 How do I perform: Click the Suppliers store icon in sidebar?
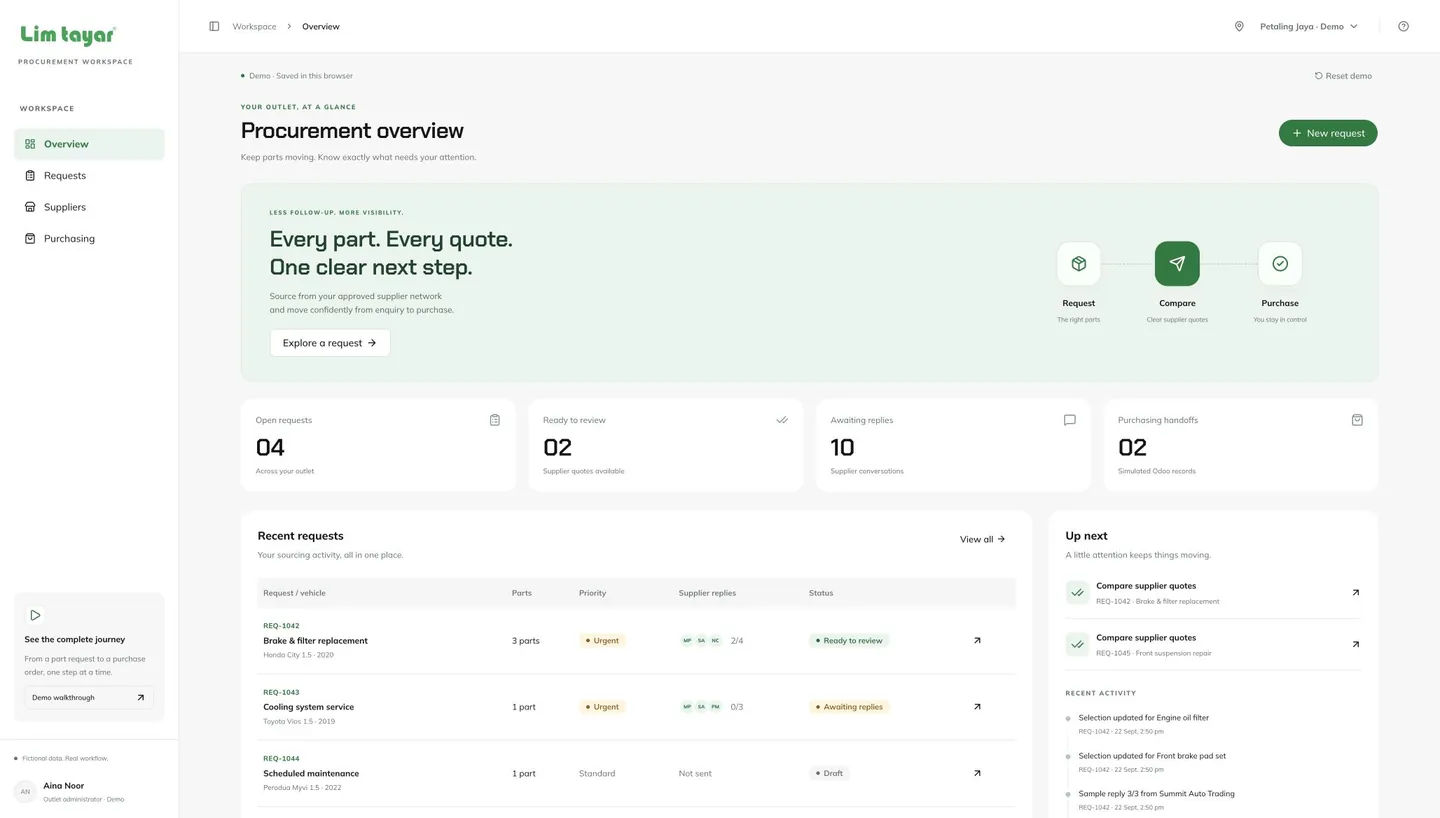click(30, 207)
